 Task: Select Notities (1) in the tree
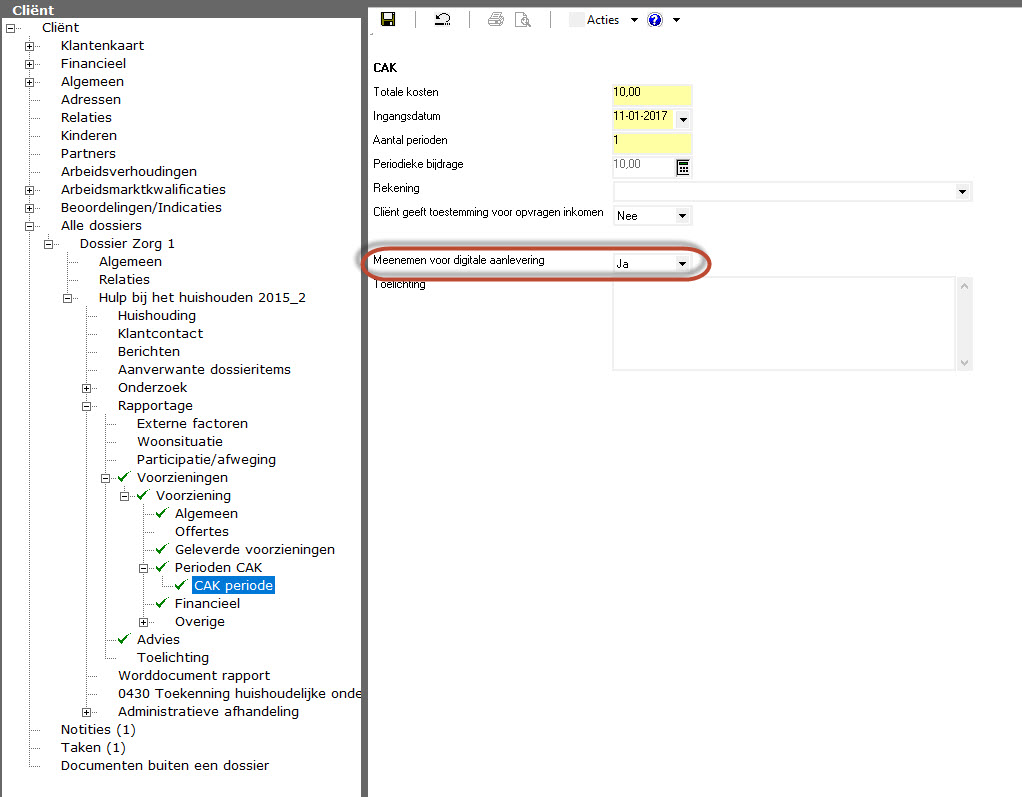[x=98, y=730]
